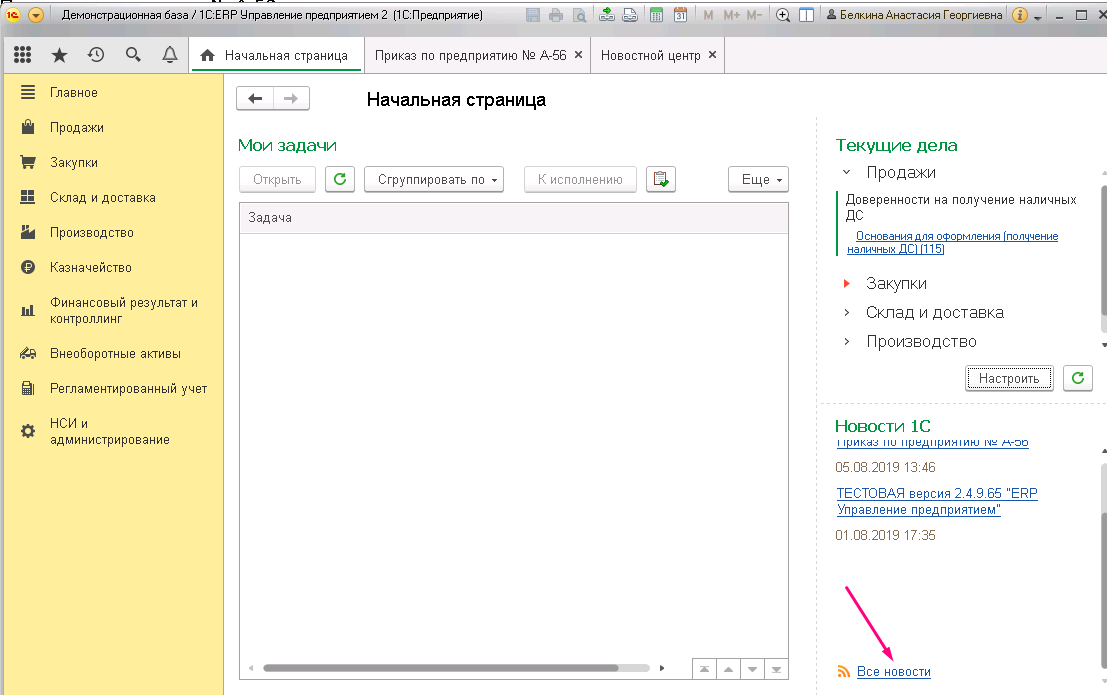Image resolution: width=1107 pixels, height=695 pixels.
Task: Open the Еще dropdown menu
Action: coord(758,179)
